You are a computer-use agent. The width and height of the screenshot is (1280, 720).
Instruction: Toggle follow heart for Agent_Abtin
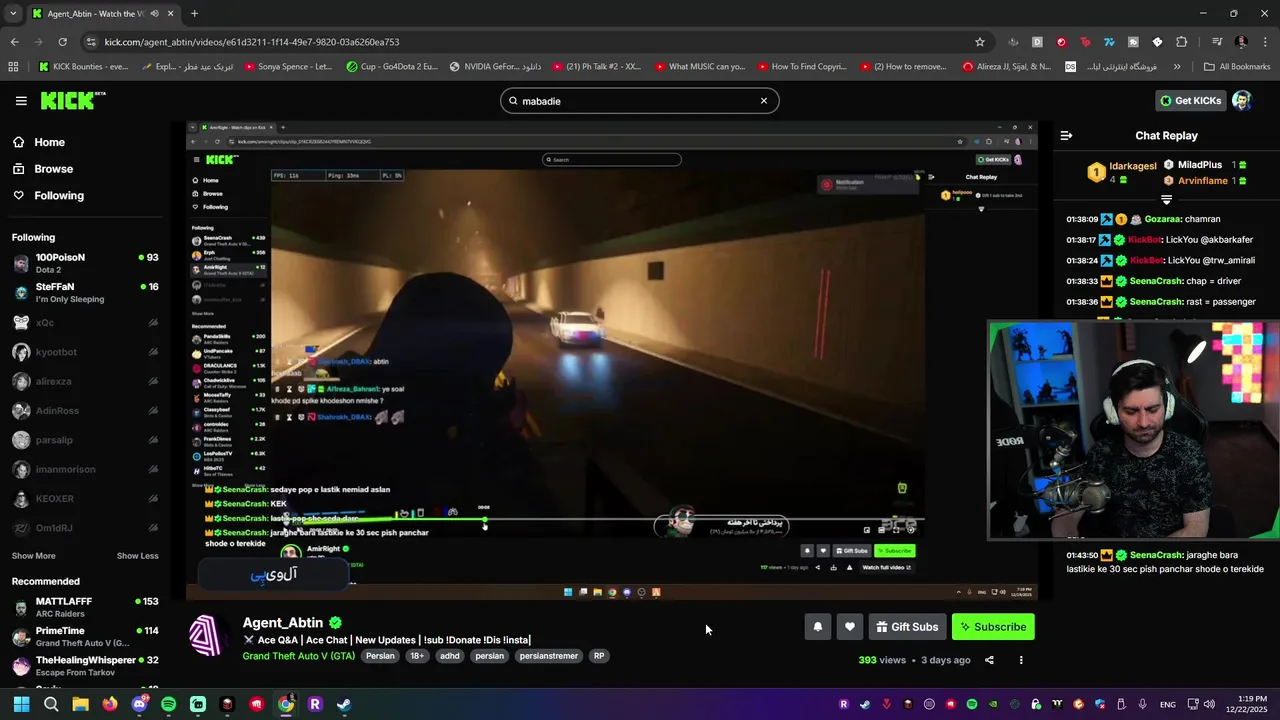849,627
